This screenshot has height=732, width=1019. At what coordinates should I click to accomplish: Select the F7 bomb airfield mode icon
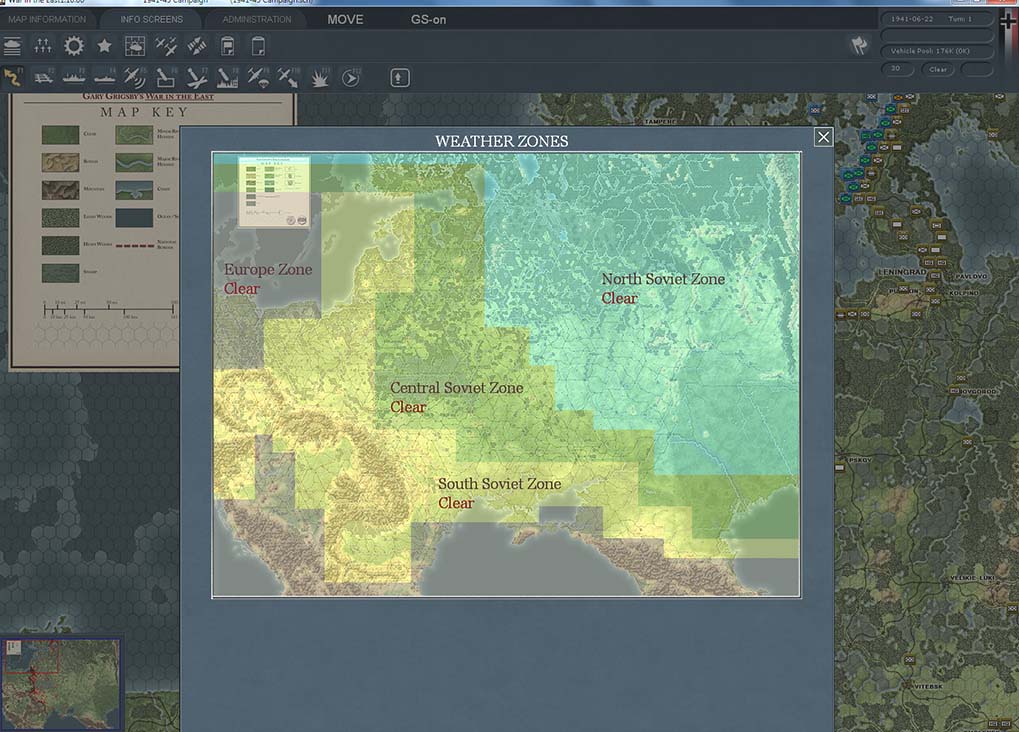(196, 77)
